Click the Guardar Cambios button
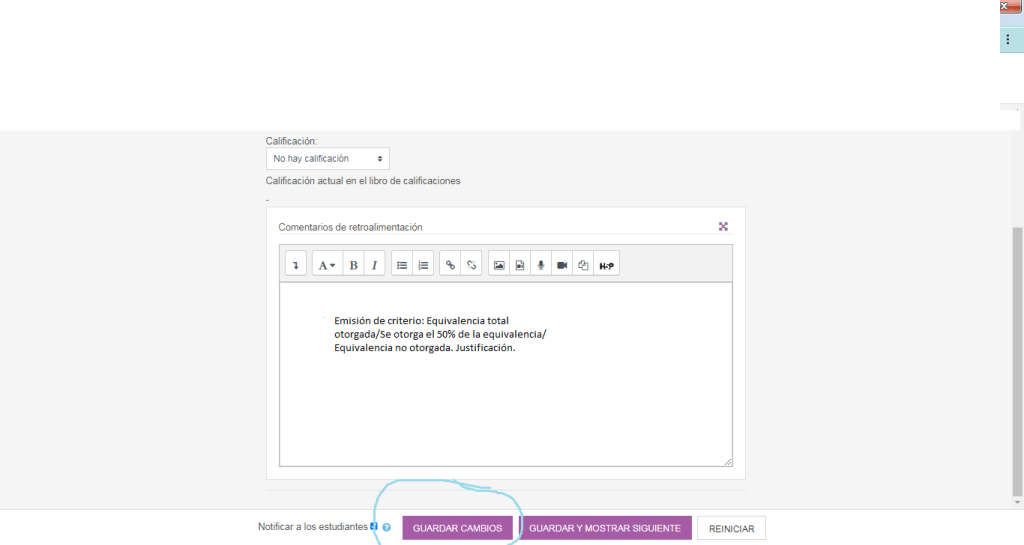Screen dimensions: 1024x545 [457, 528]
